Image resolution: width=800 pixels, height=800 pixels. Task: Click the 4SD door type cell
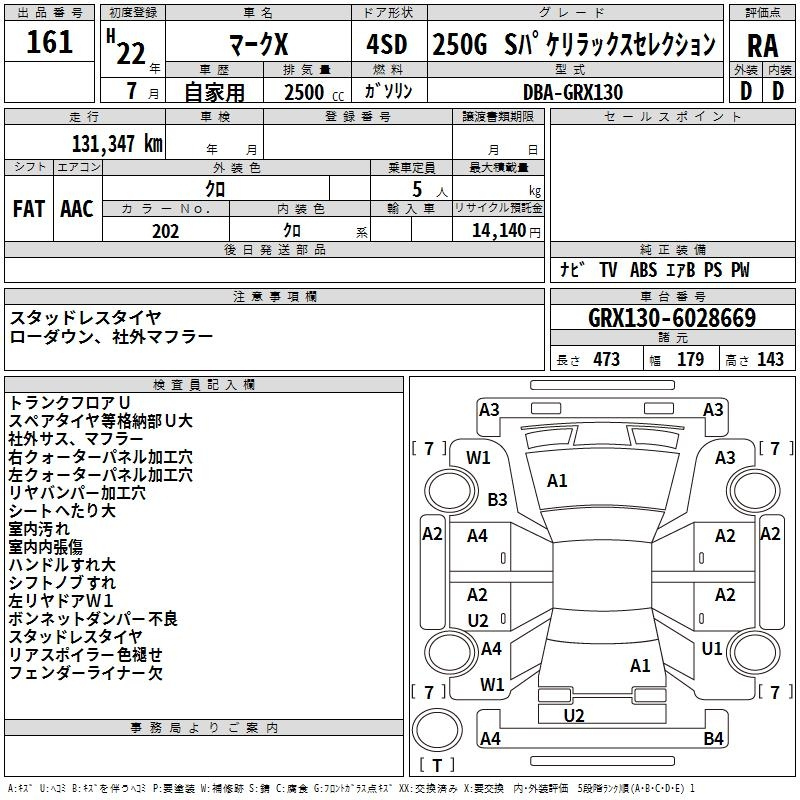click(x=388, y=45)
